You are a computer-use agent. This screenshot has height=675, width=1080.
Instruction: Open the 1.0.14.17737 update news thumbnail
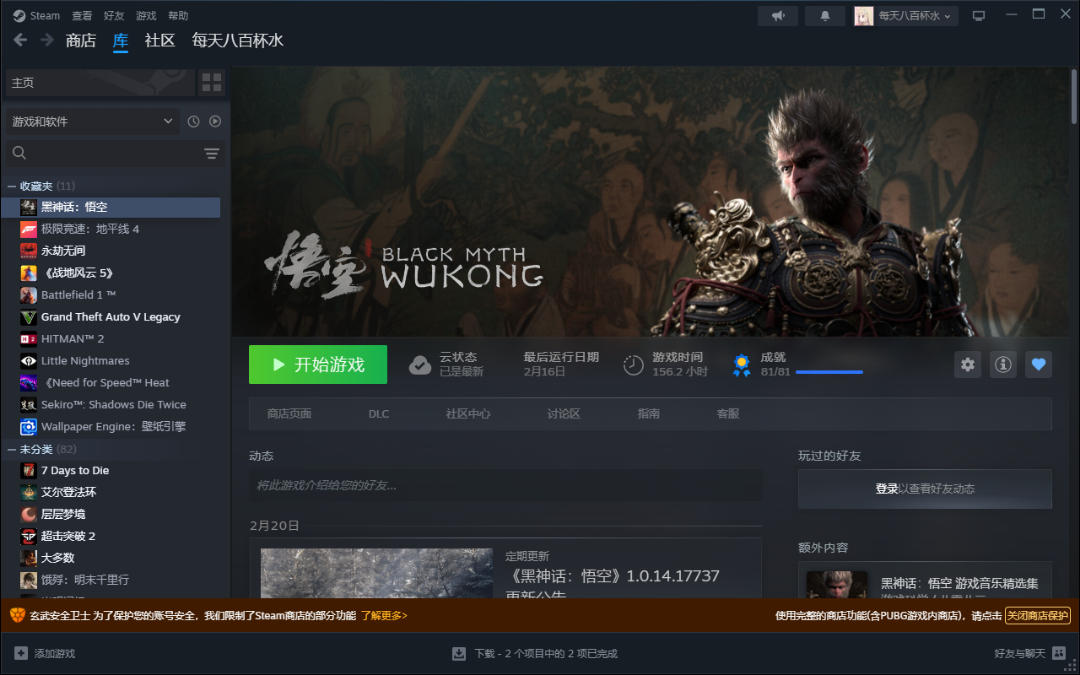377,573
